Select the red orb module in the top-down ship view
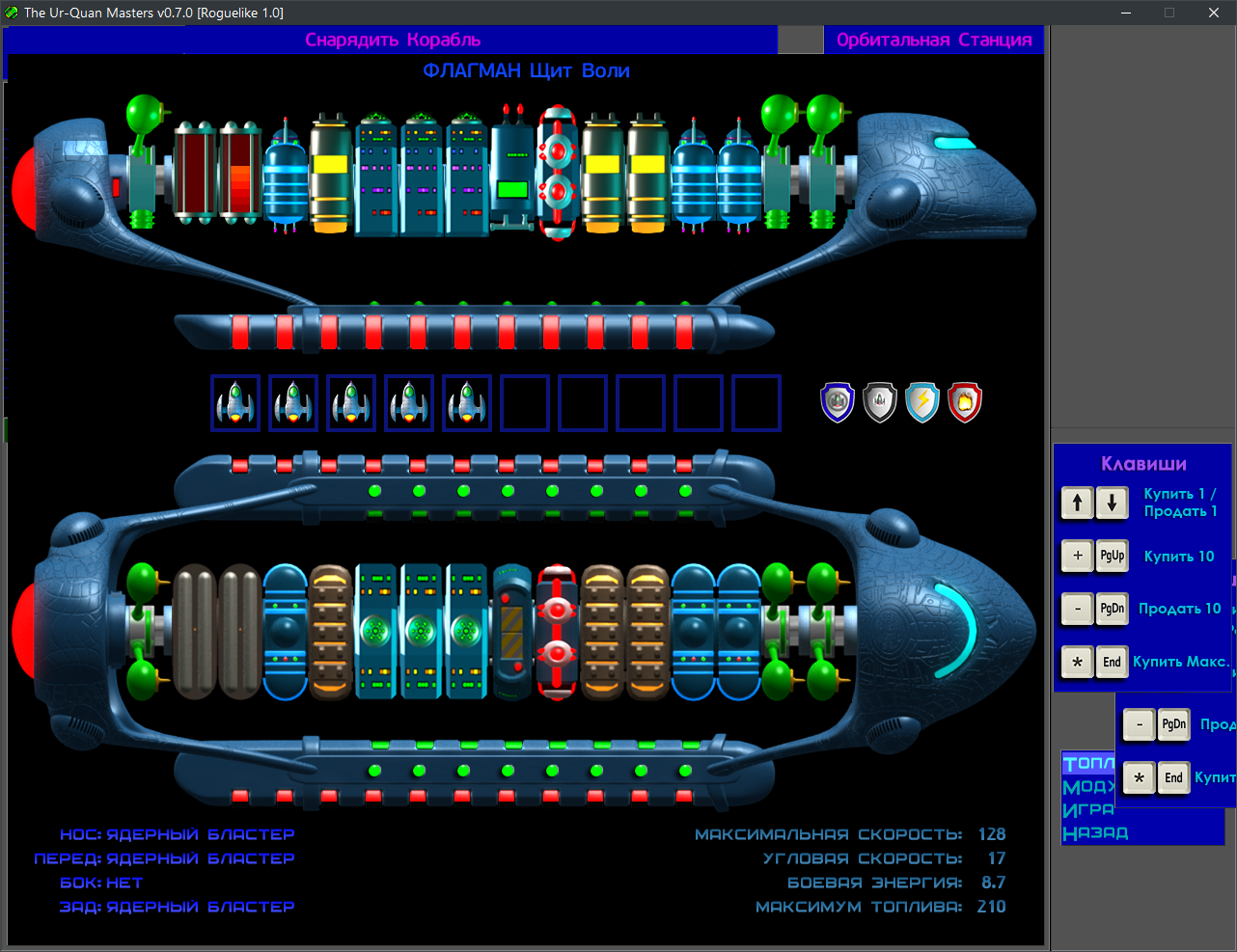 [x=557, y=633]
